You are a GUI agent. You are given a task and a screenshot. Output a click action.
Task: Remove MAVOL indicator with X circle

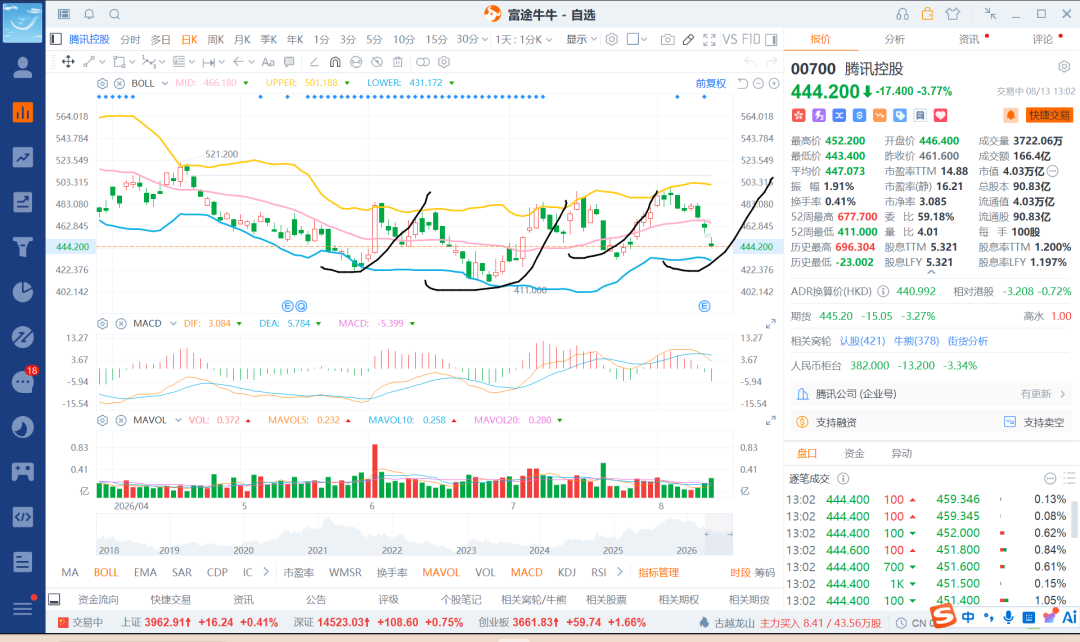pos(121,420)
